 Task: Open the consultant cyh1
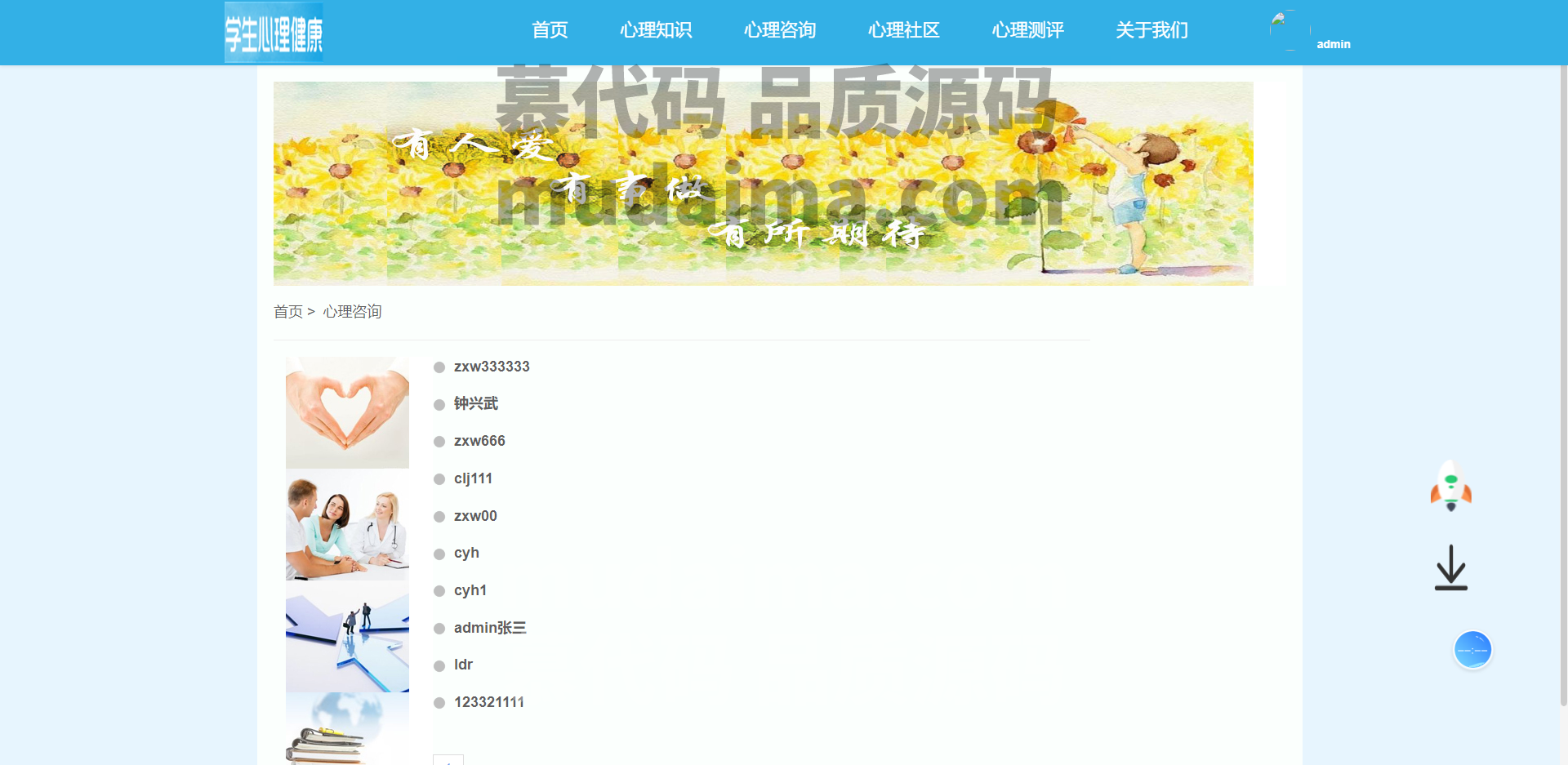pyautogui.click(x=470, y=590)
